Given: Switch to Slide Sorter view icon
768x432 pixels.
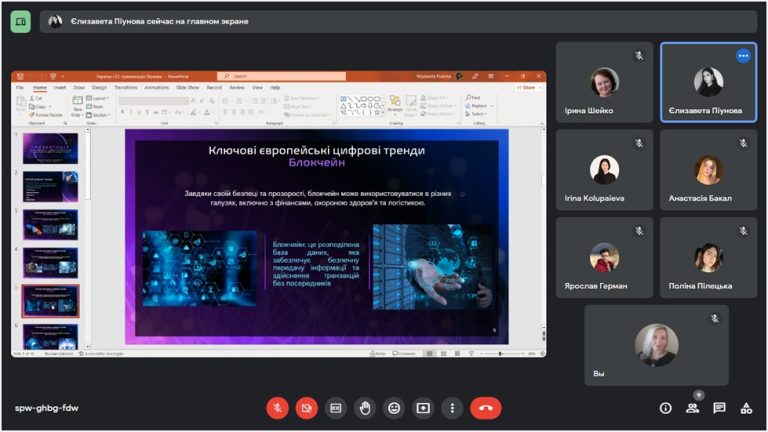Looking at the screenshot, I should coord(443,354).
